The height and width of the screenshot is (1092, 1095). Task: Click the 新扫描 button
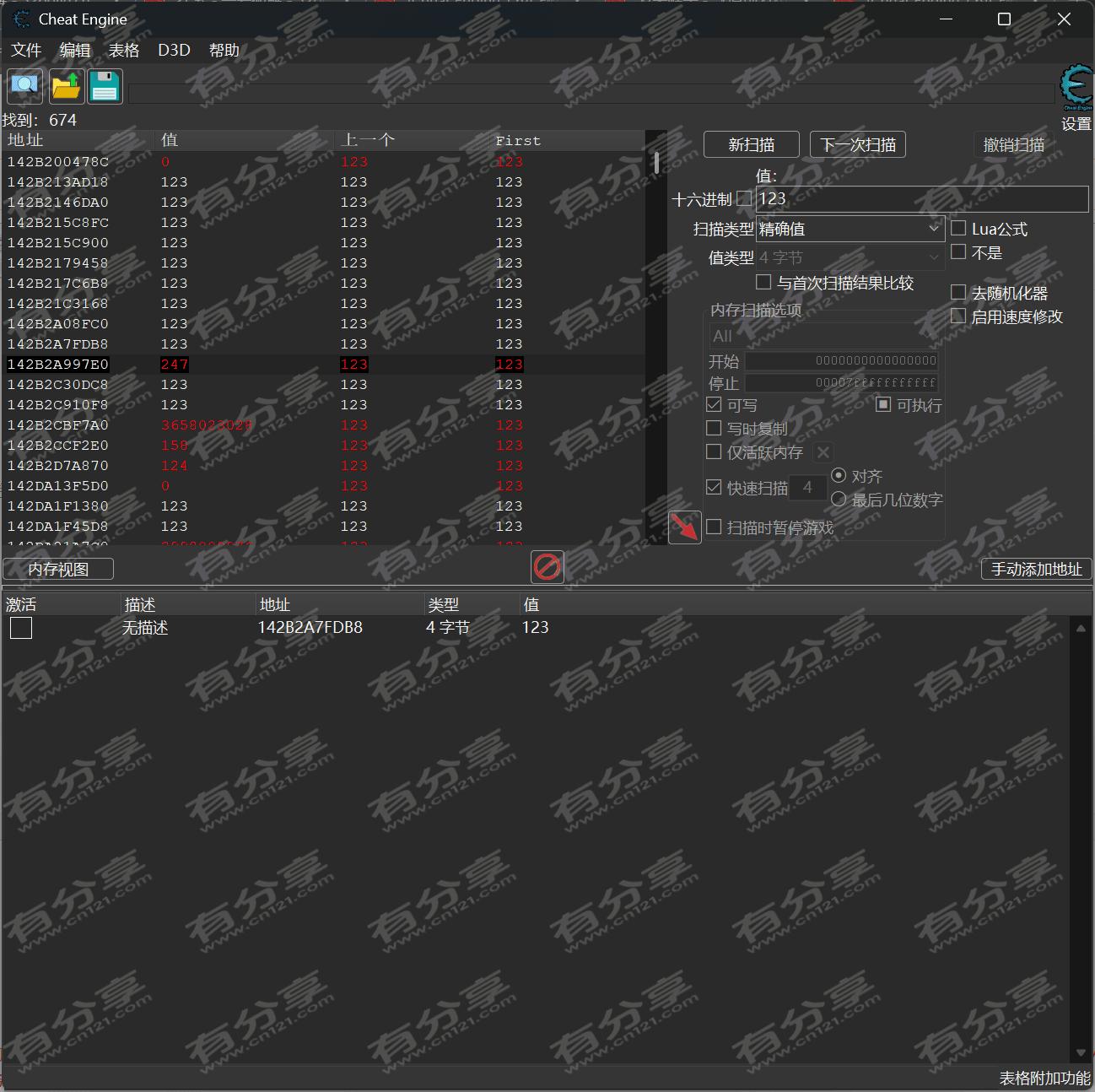point(752,144)
